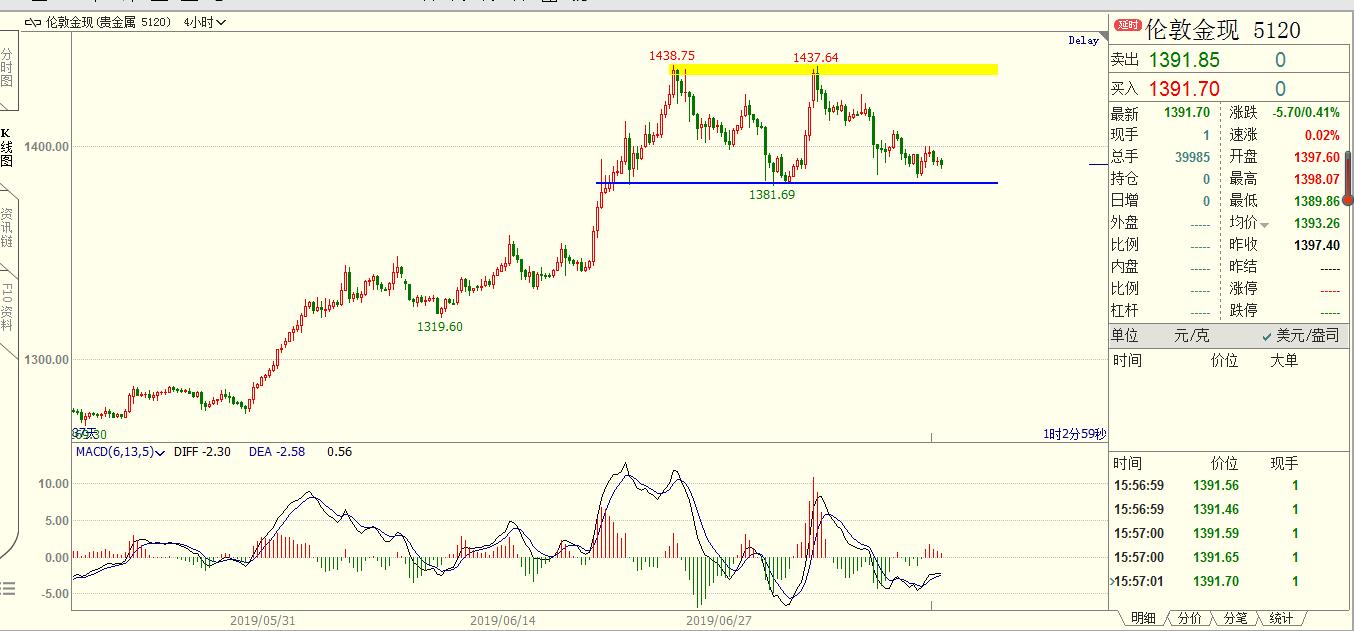
Task: Click the DEA -2.58 indicator value
Action: (279, 452)
